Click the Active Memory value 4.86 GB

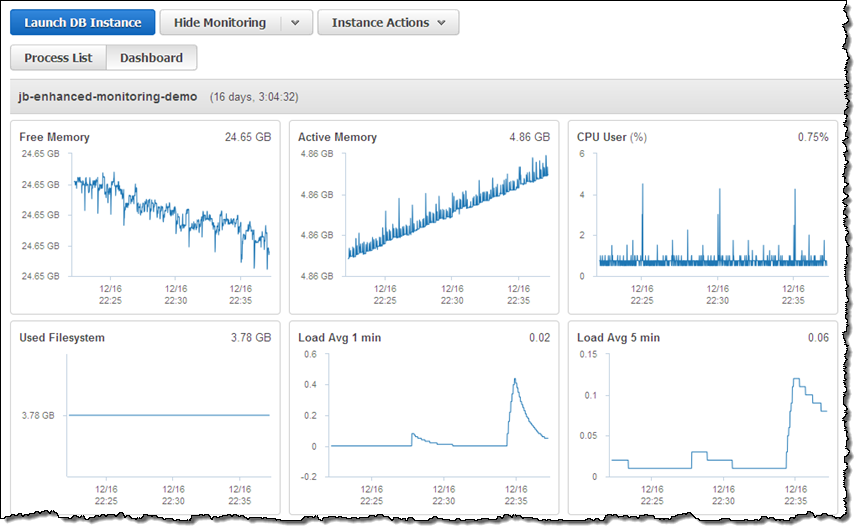(529, 137)
